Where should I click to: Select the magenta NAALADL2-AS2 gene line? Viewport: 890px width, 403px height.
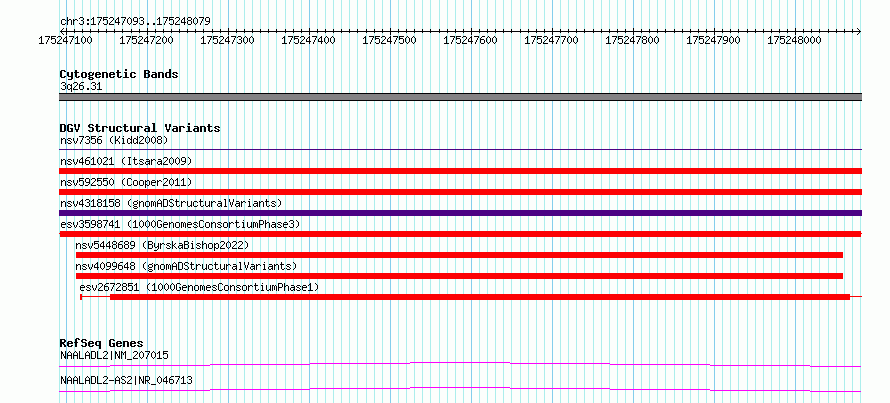click(x=460, y=389)
